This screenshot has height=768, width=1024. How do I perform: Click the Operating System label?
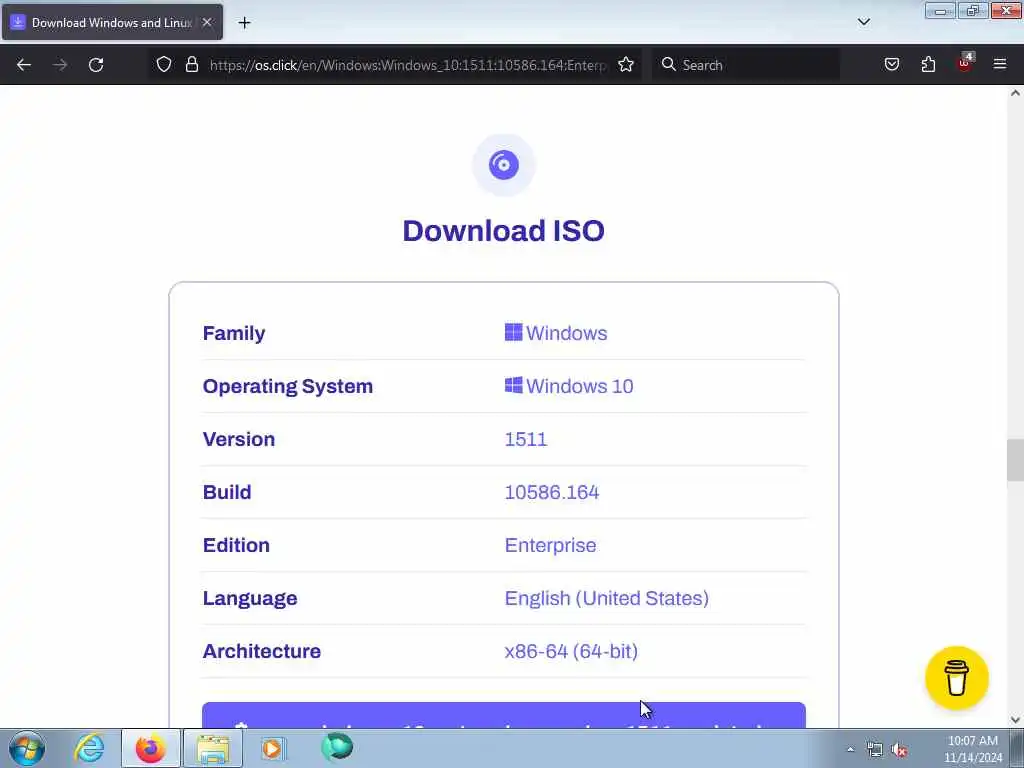pyautogui.click(x=287, y=386)
